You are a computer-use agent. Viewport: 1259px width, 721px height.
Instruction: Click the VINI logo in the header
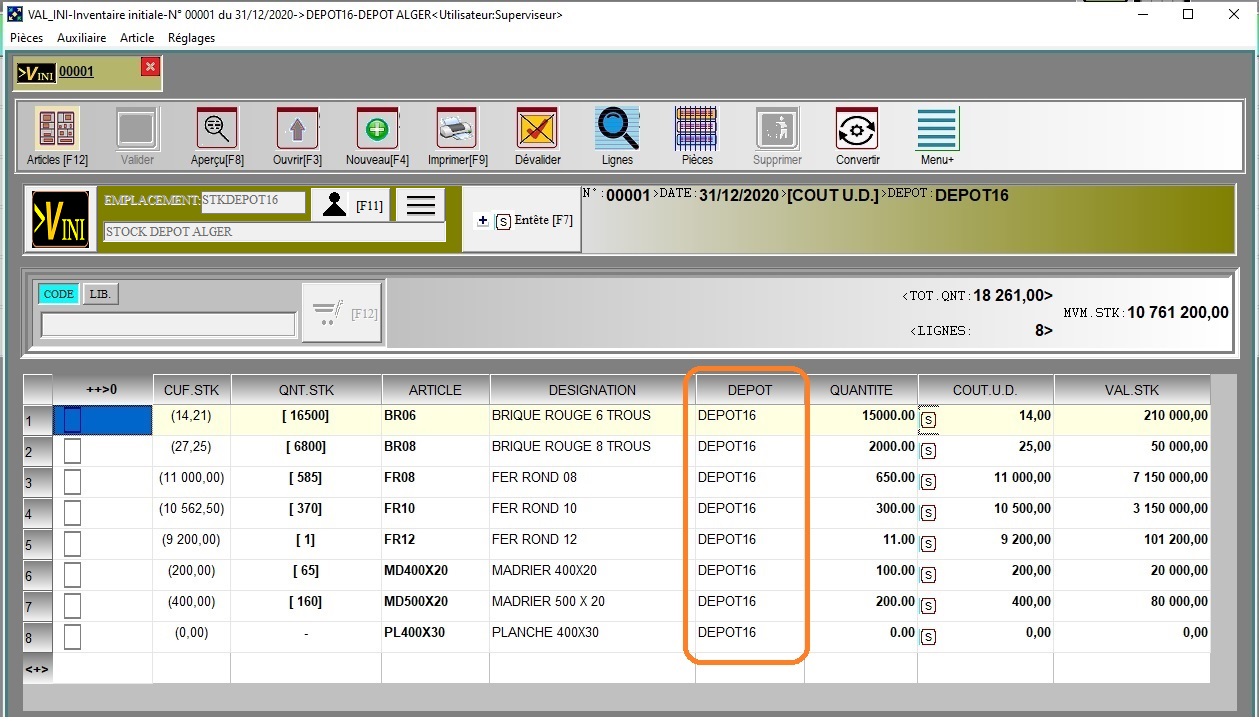pos(59,219)
